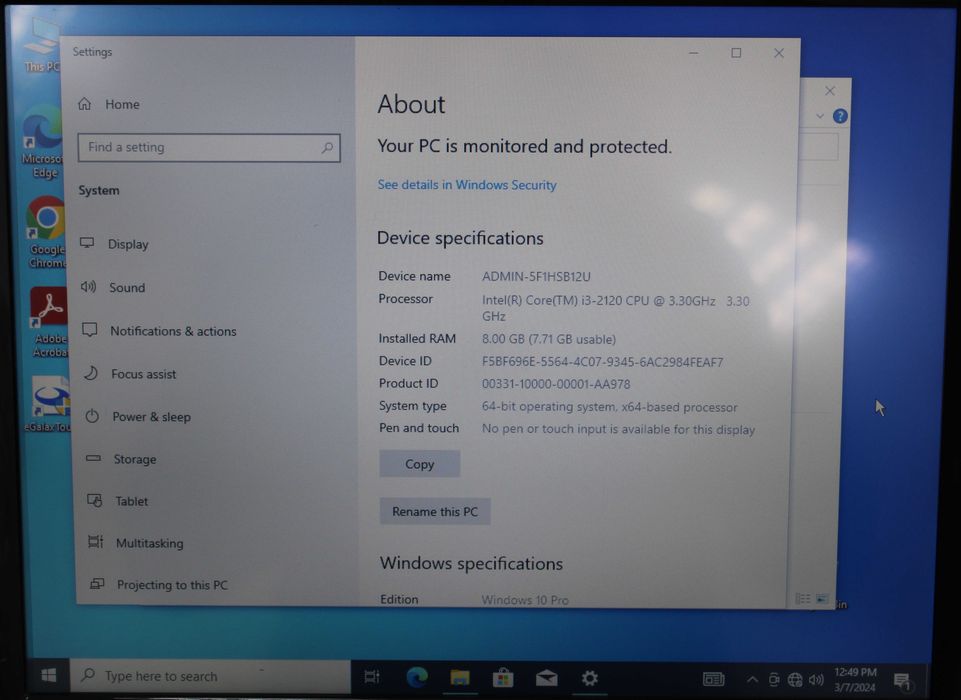
Task: Click the volume speaker tray icon
Action: tap(816, 679)
